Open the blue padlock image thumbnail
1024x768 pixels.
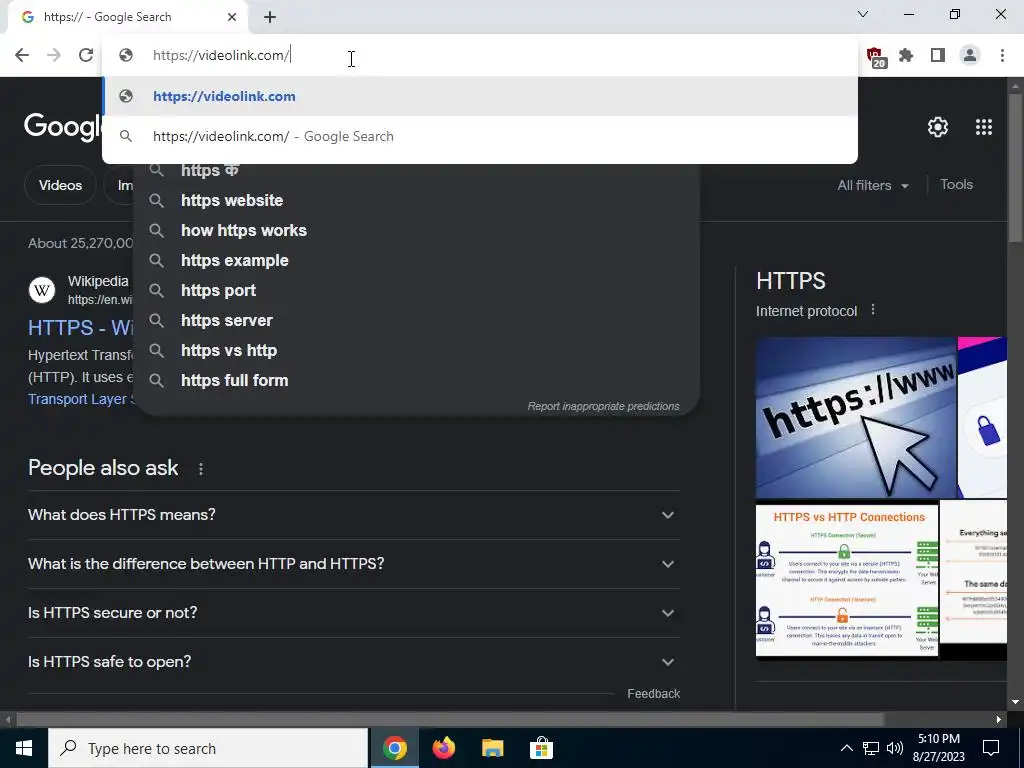click(x=982, y=418)
